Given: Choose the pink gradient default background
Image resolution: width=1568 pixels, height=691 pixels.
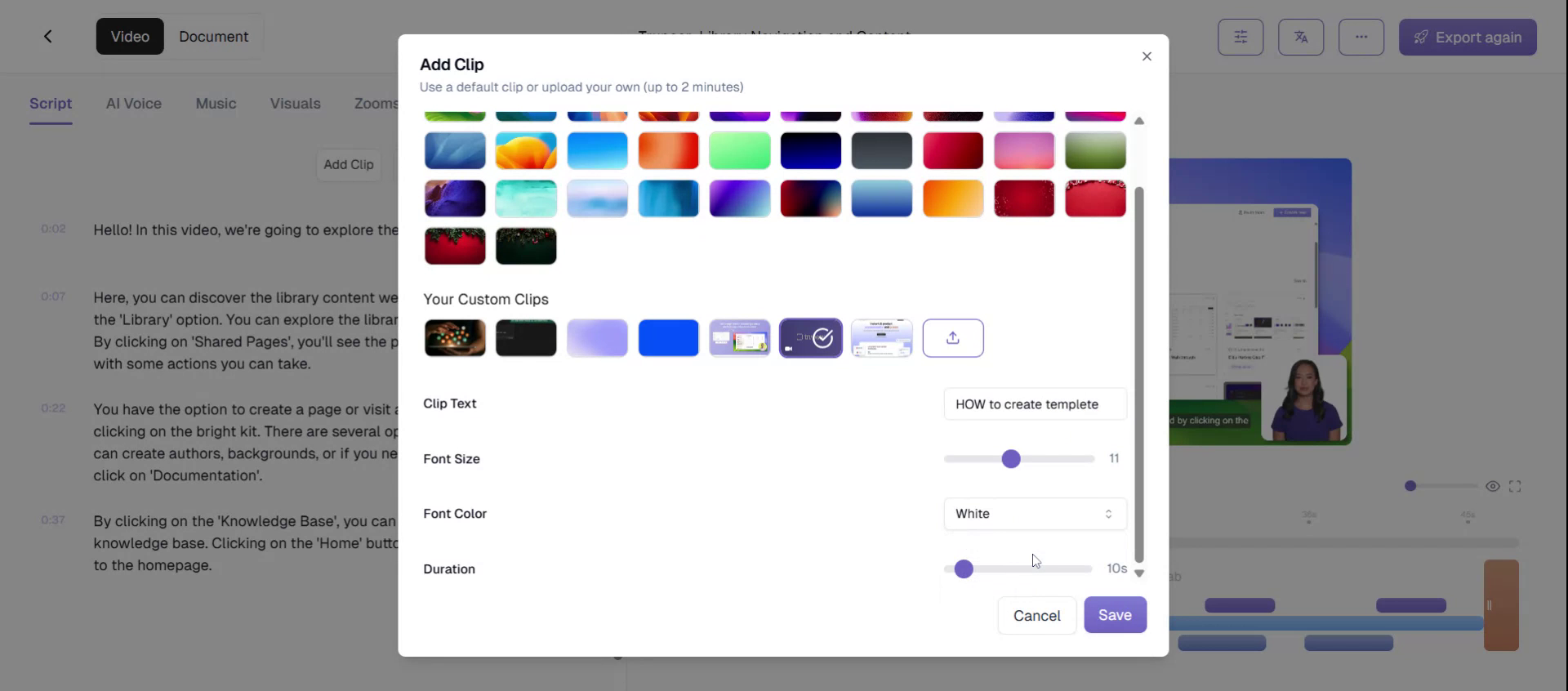Looking at the screenshot, I should pos(1024,151).
